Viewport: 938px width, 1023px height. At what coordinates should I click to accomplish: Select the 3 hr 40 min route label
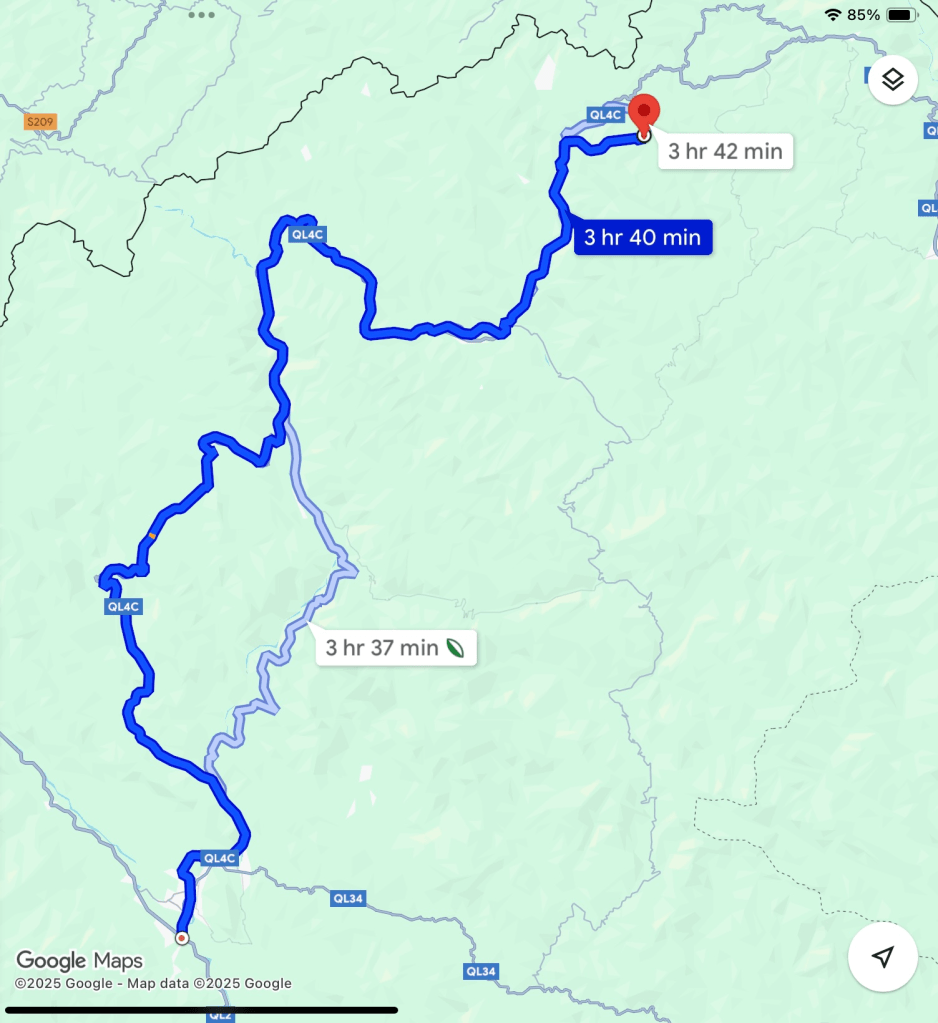coord(643,237)
